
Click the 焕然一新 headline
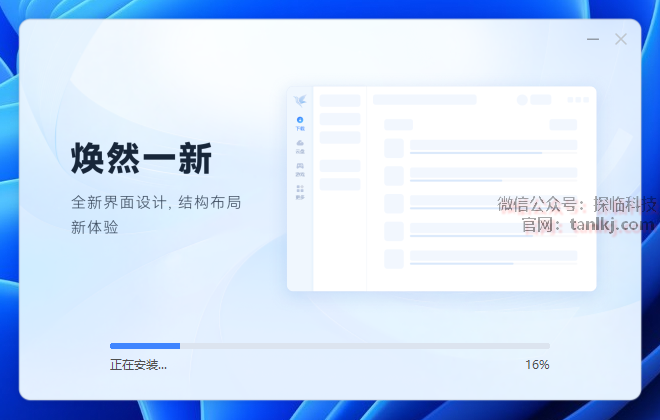(141, 158)
